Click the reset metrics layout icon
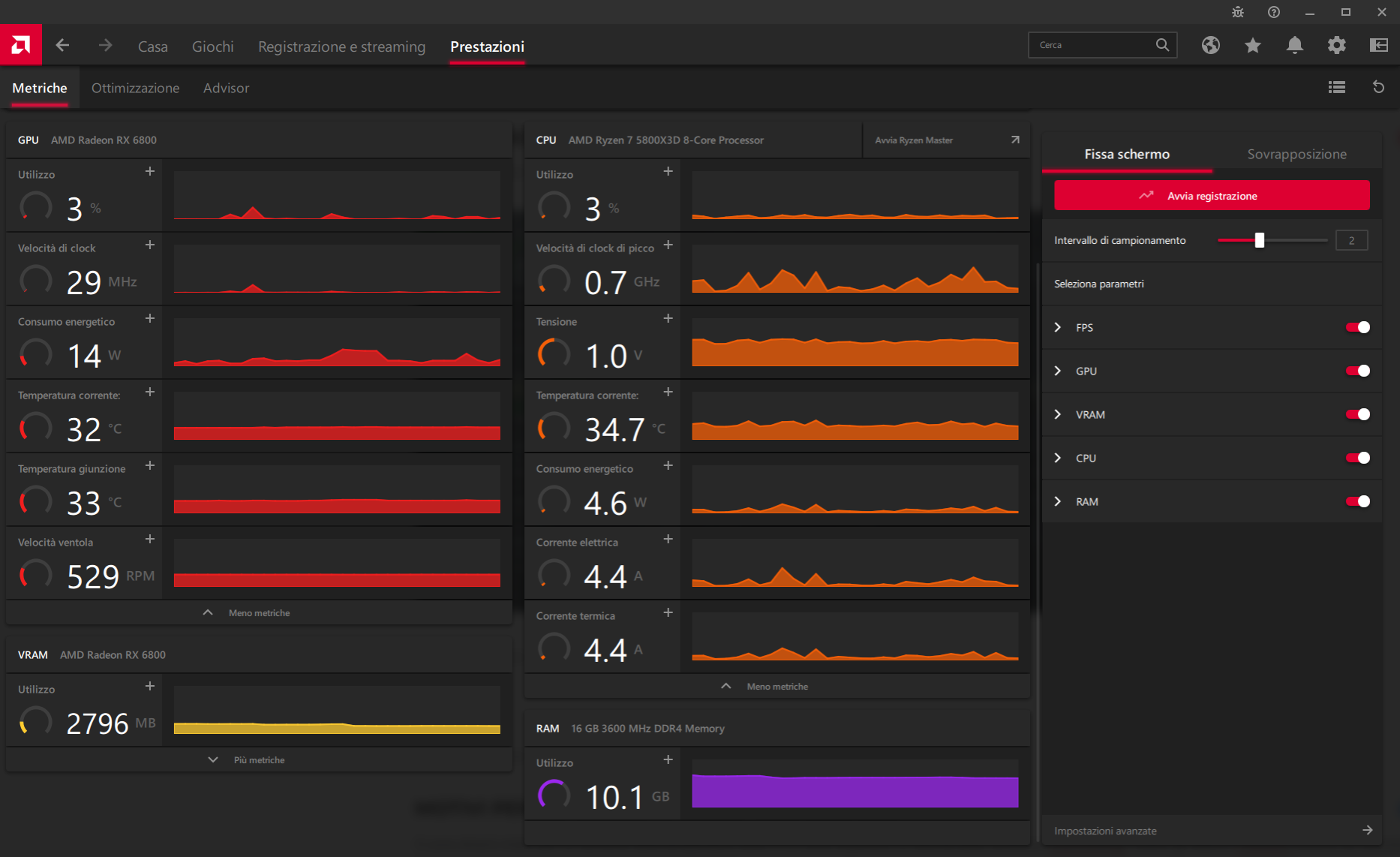 [x=1379, y=87]
